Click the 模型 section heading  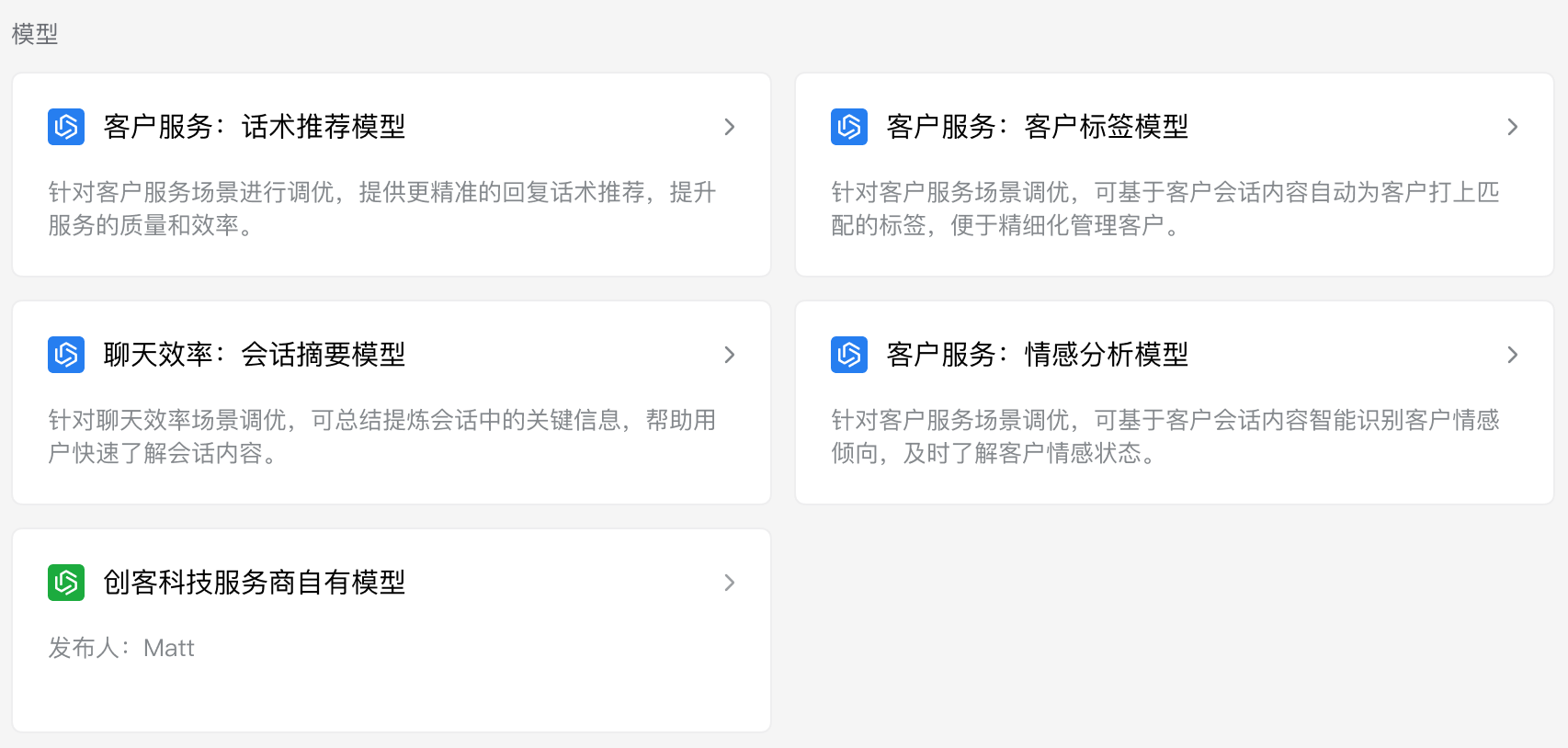[35, 34]
